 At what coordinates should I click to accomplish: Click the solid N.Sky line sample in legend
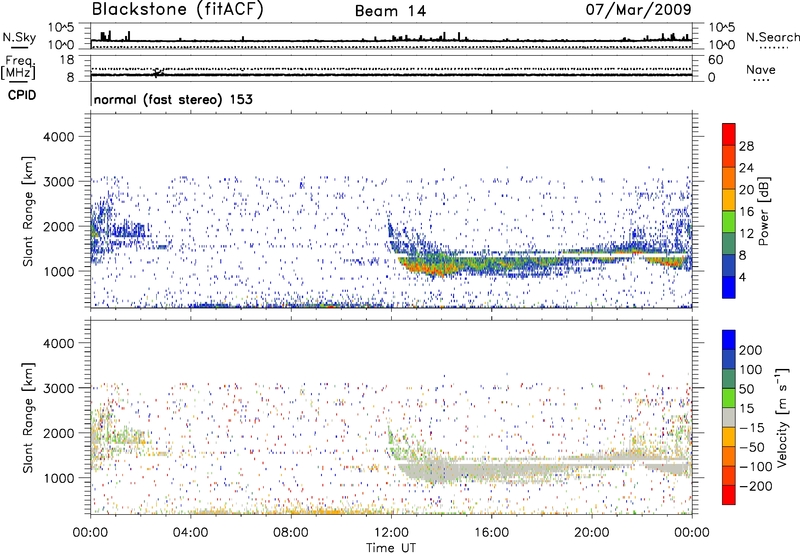[x=19, y=47]
